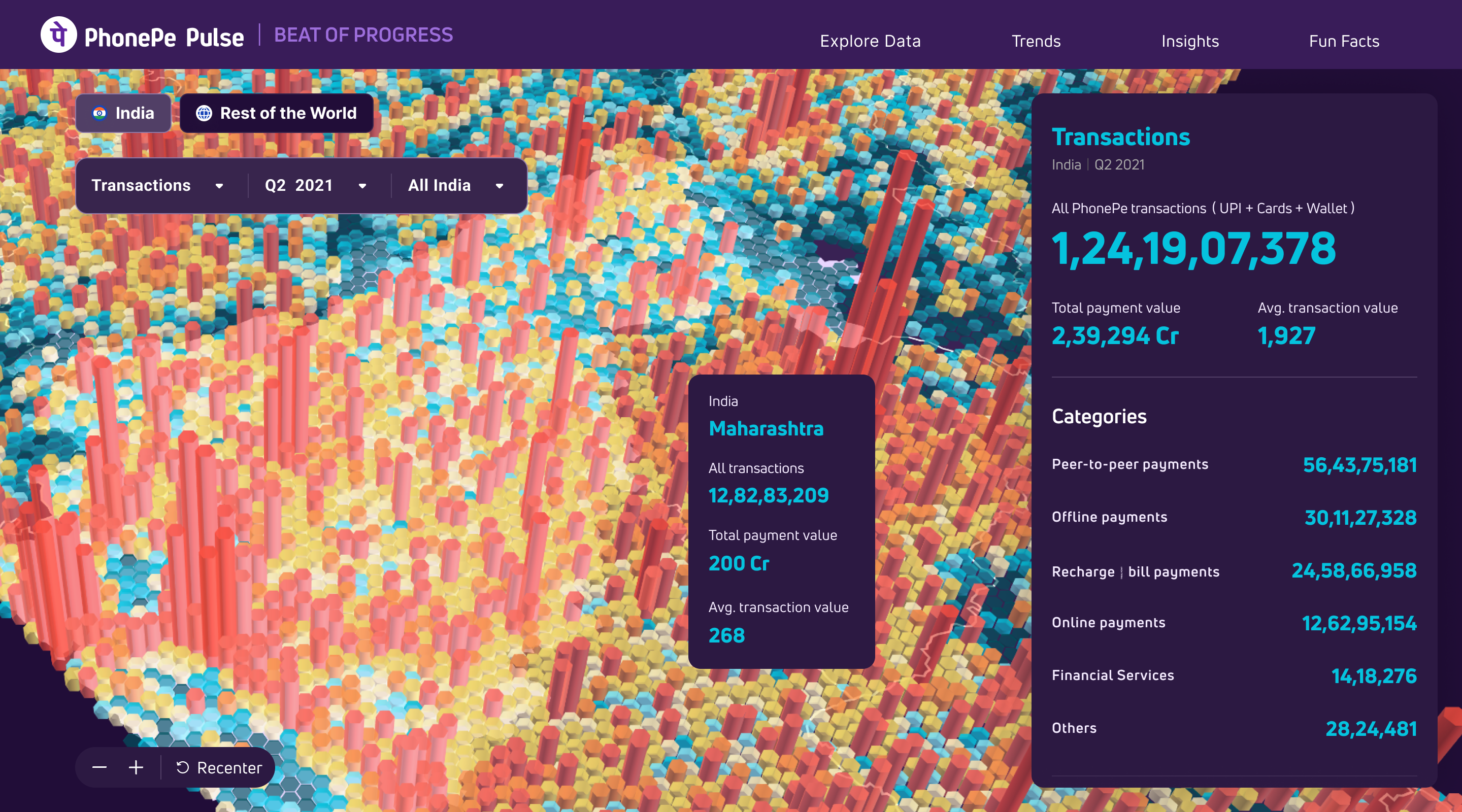Zoom out with the minus icon
This screenshot has height=812, width=1462.
(99, 767)
